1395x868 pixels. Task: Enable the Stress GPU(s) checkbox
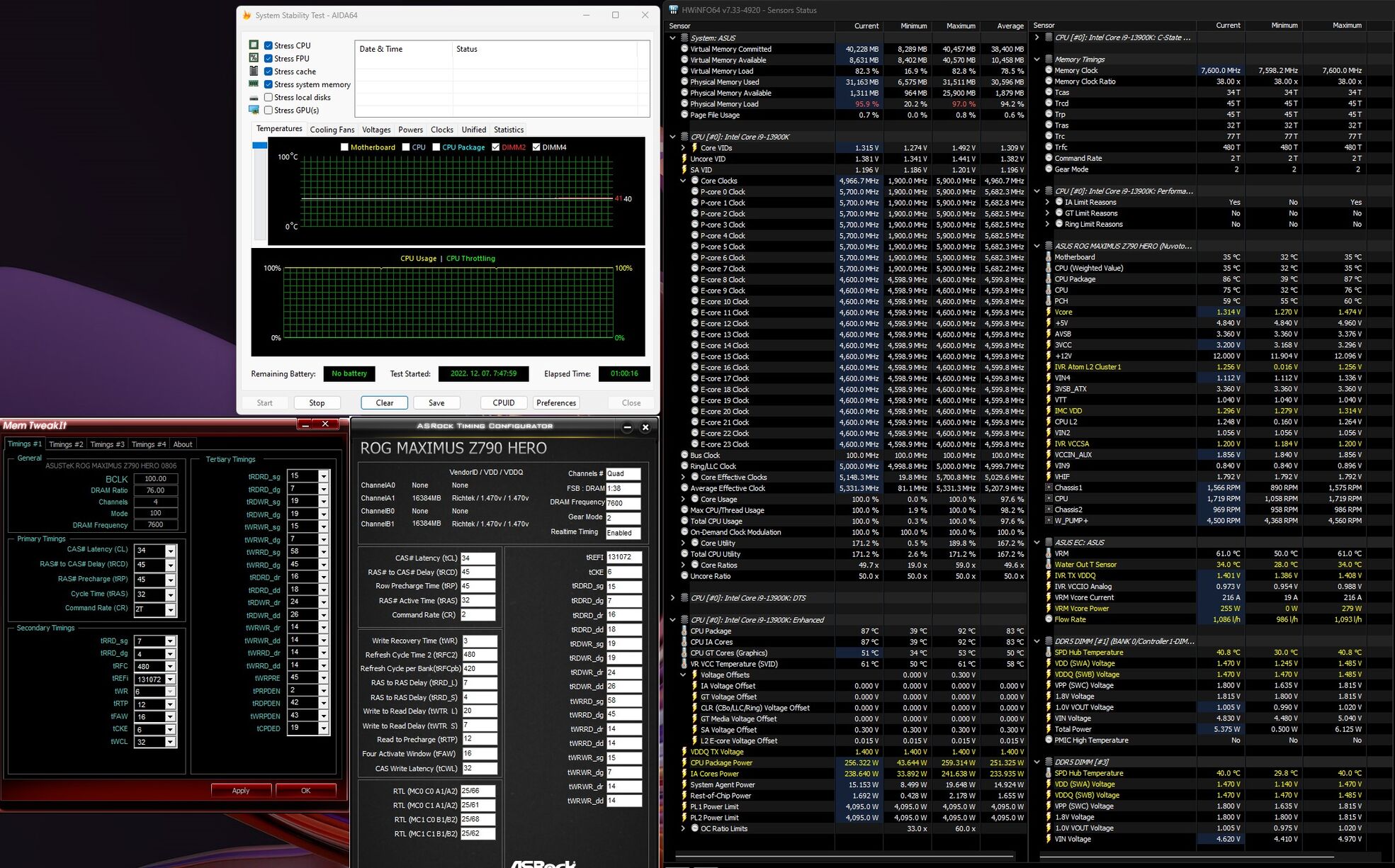pyautogui.click(x=269, y=110)
